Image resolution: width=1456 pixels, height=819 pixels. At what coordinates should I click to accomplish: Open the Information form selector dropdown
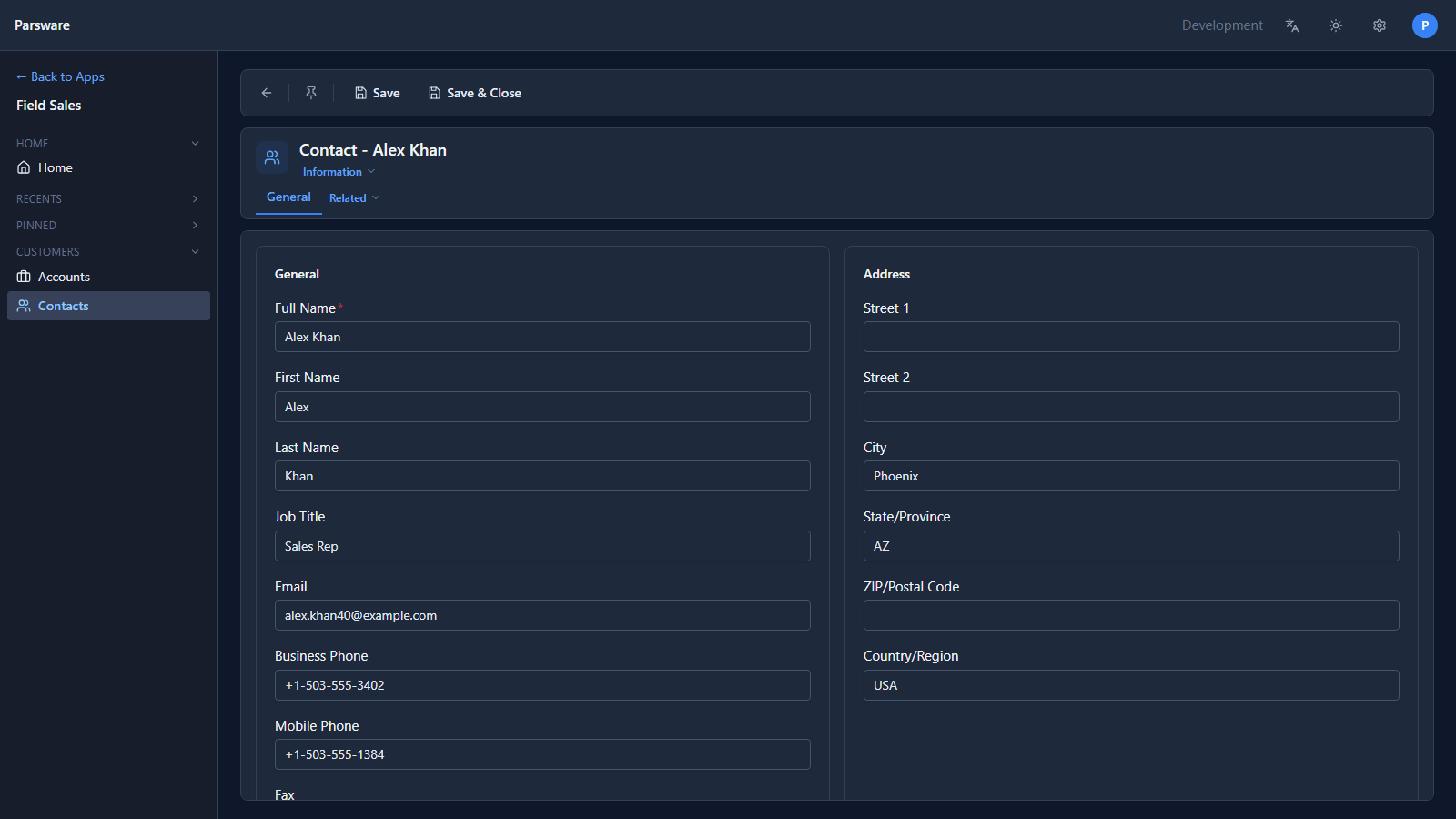(339, 172)
